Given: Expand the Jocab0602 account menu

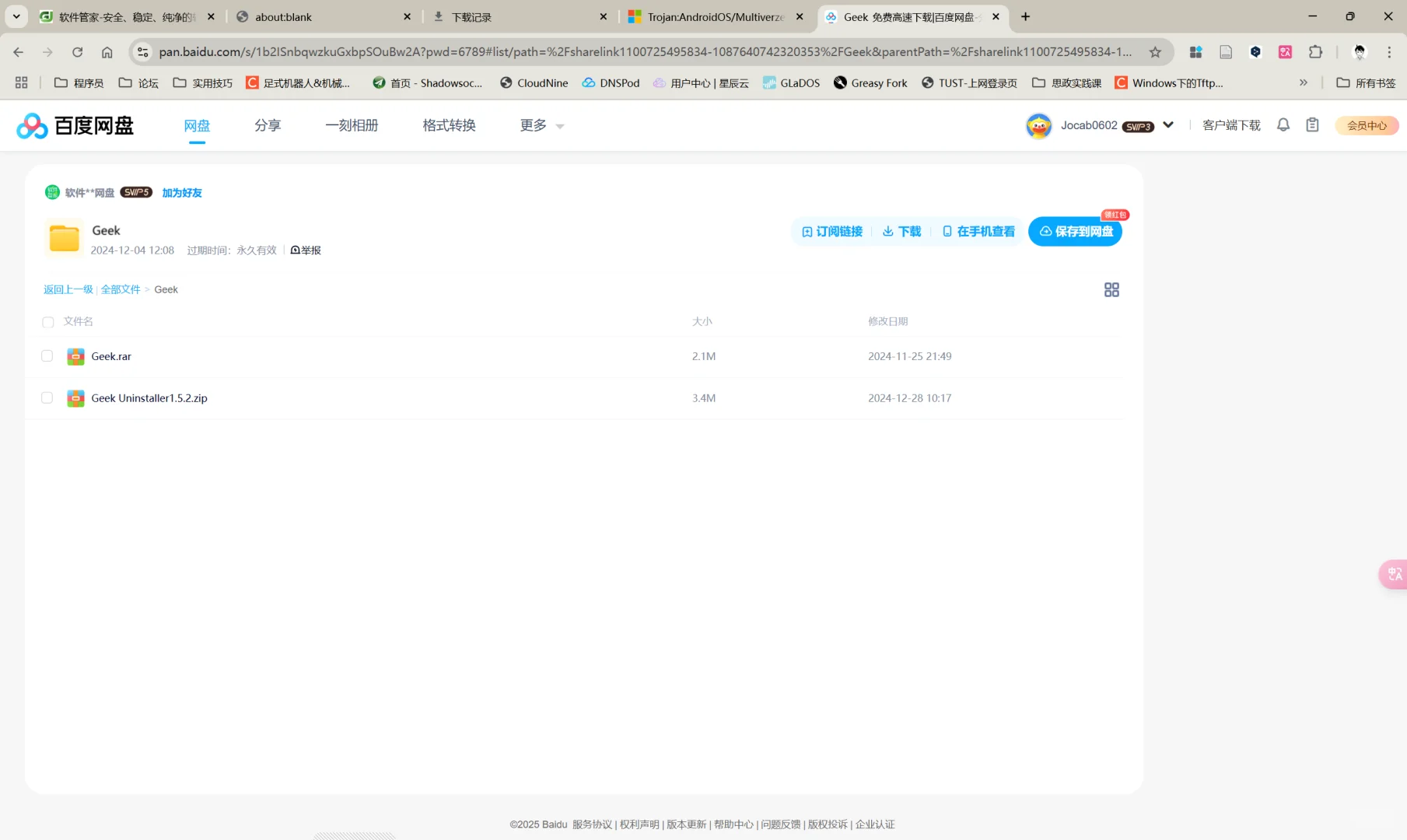Looking at the screenshot, I should click(x=1167, y=124).
